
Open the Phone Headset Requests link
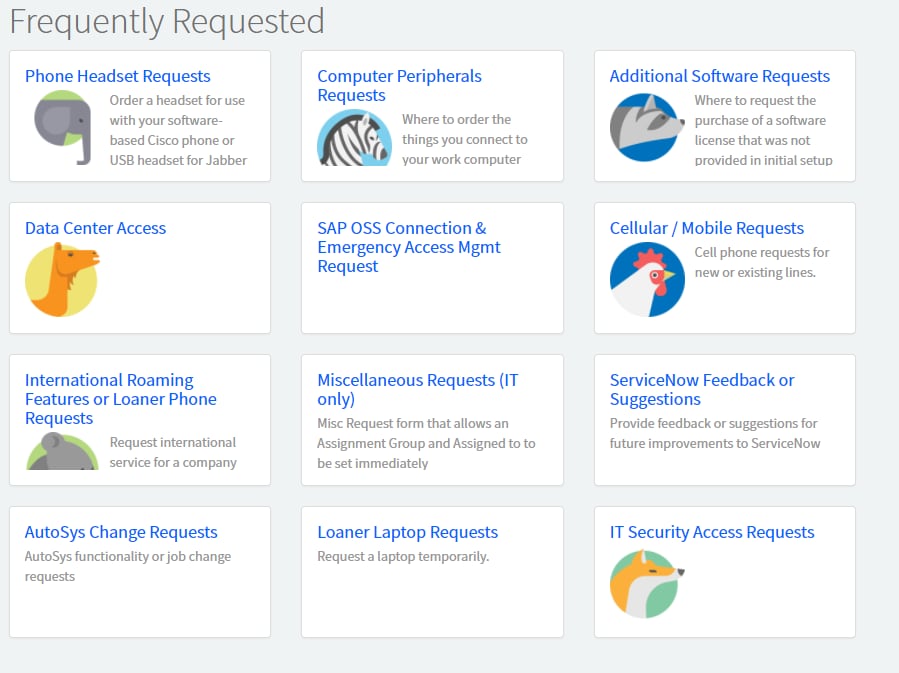[x=118, y=76]
